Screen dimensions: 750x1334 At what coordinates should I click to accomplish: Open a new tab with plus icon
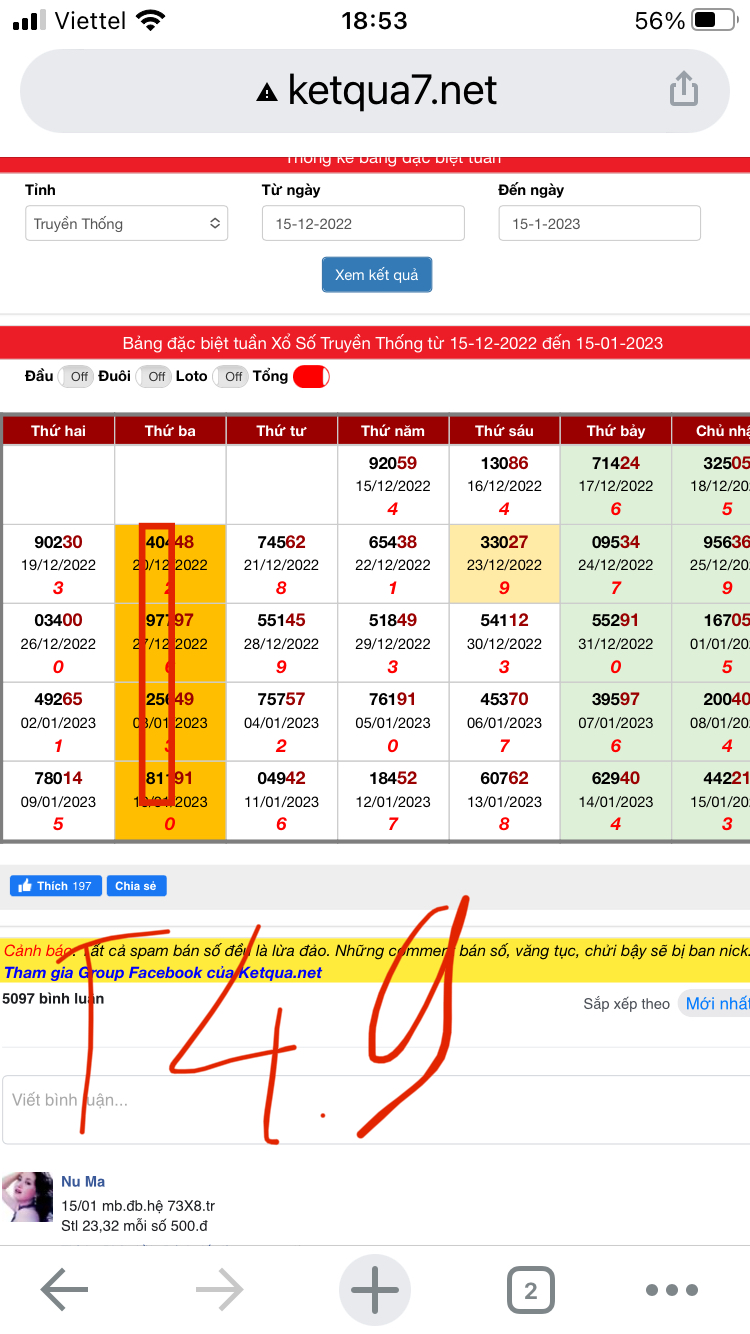(375, 1290)
